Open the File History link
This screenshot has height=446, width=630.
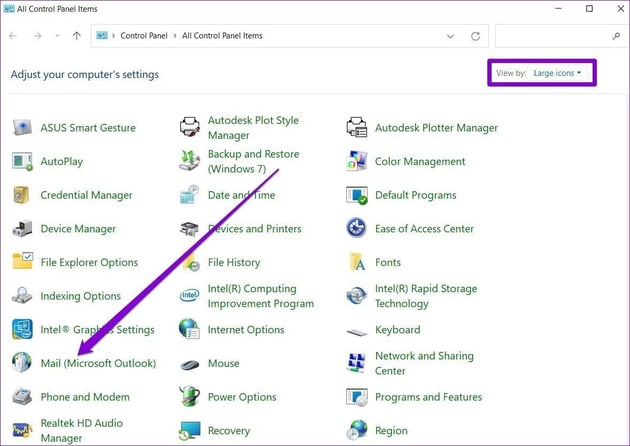pyautogui.click(x=234, y=262)
